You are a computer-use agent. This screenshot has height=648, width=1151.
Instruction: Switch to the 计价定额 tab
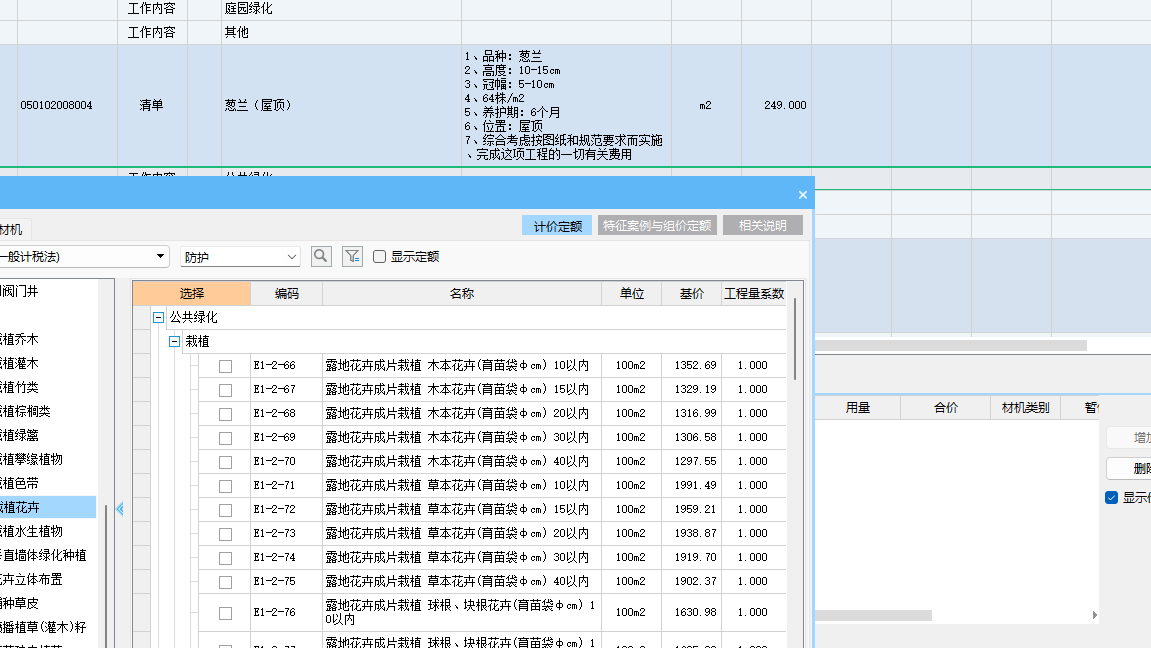(x=557, y=226)
